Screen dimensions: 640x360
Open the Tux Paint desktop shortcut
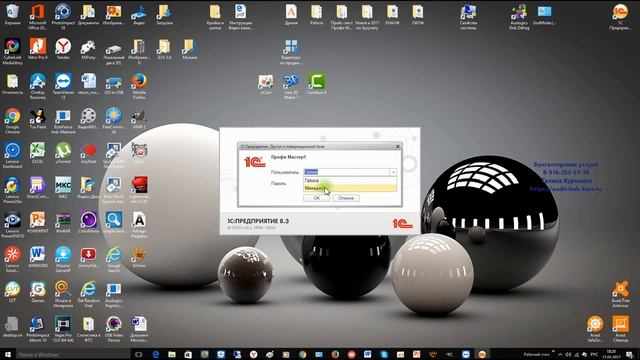[x=38, y=119]
